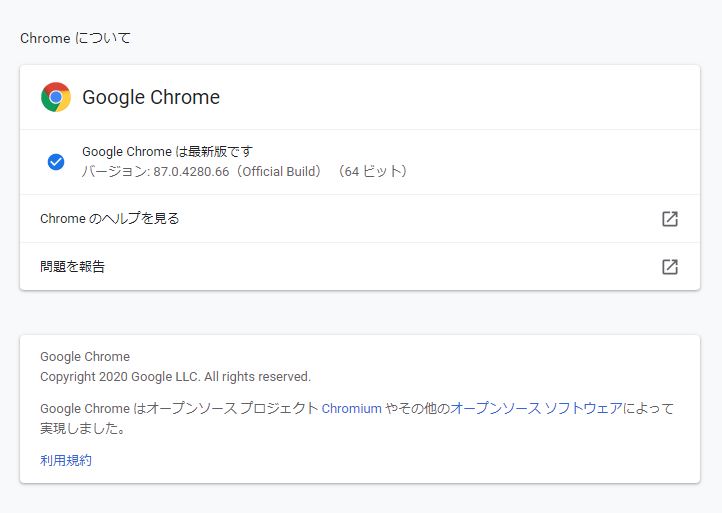Screen dimensions: 722x513
Task: Follow the オープンソース ソフトウェア link
Action: (x=536, y=408)
